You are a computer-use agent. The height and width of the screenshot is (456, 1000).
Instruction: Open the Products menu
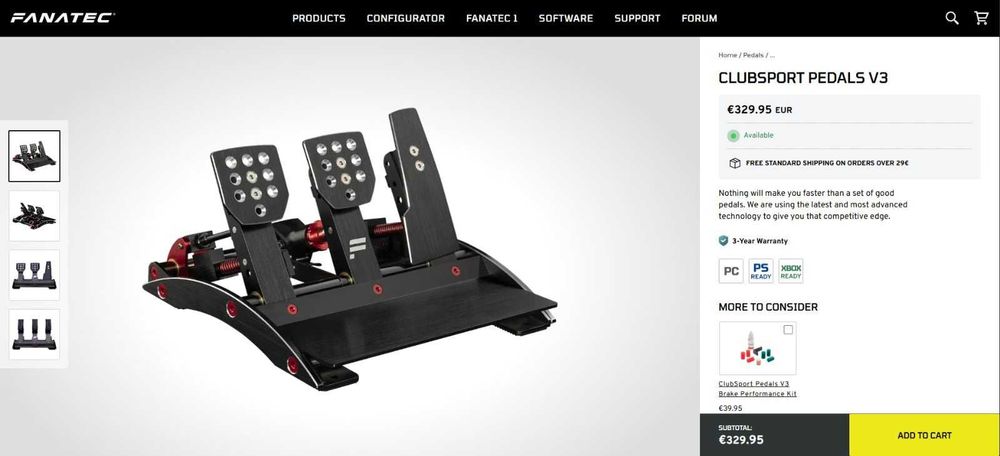tap(319, 18)
